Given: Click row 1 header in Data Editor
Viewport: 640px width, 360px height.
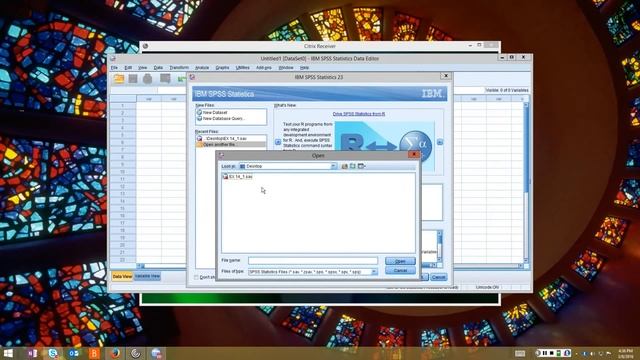Looking at the screenshot, I should pyautogui.click(x=123, y=106).
